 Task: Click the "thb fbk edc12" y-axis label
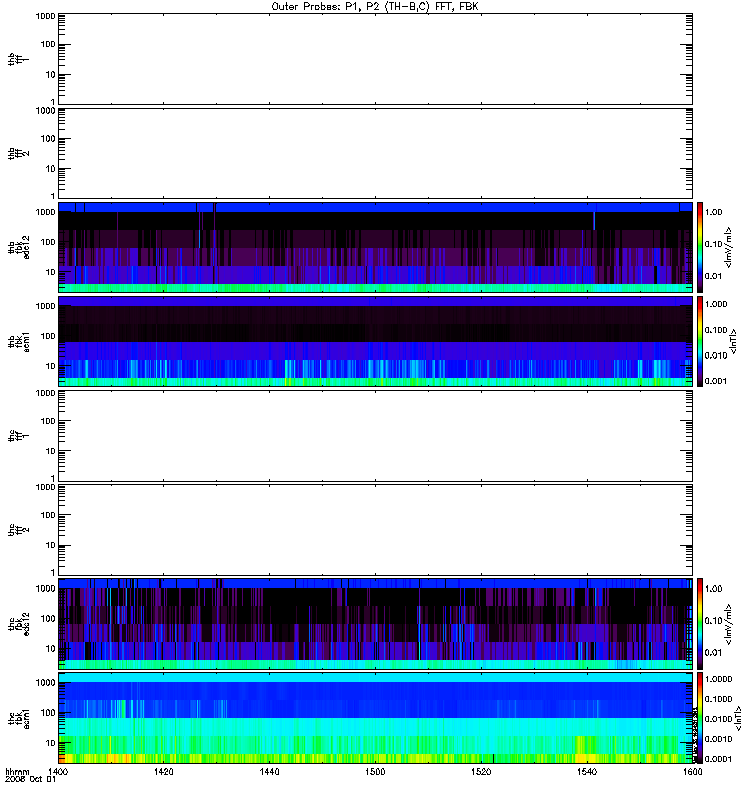tap(19, 247)
